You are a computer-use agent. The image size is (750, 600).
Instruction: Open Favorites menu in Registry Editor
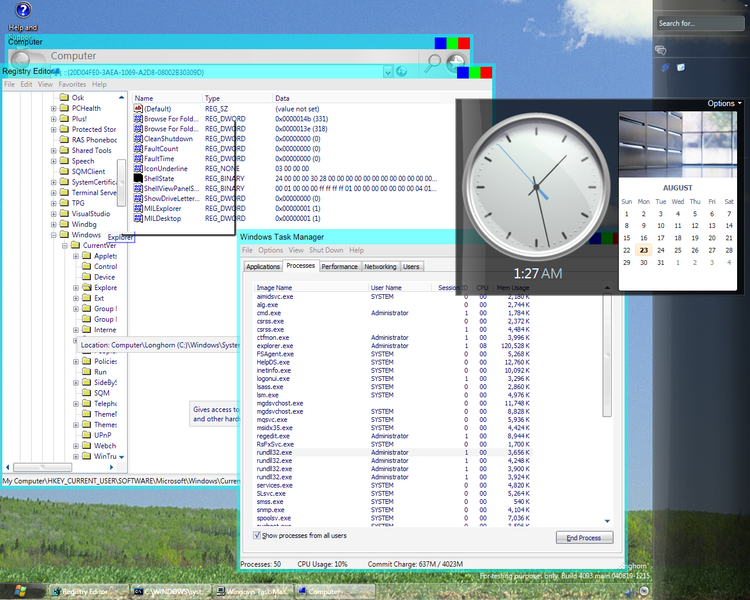coord(72,85)
